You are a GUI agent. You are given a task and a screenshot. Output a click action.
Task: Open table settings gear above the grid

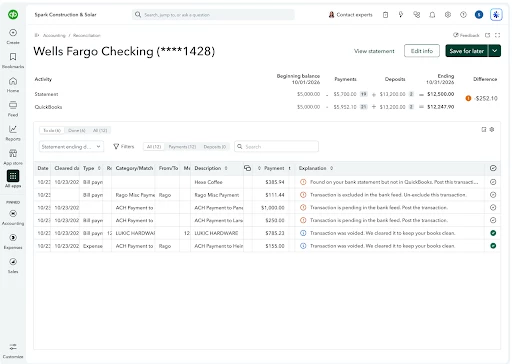coord(492,129)
